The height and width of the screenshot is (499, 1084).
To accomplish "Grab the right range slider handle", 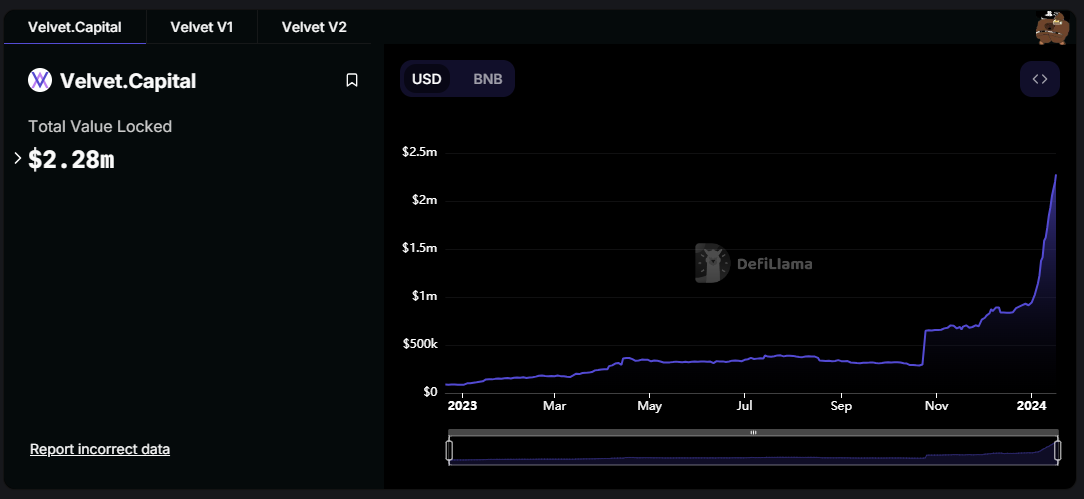I will pos(1058,451).
